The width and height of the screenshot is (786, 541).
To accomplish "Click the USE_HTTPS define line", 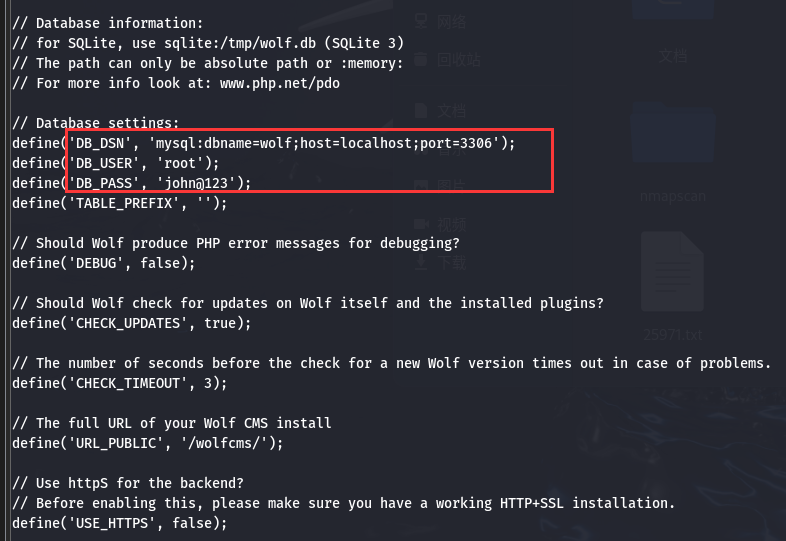I will coord(120,523).
